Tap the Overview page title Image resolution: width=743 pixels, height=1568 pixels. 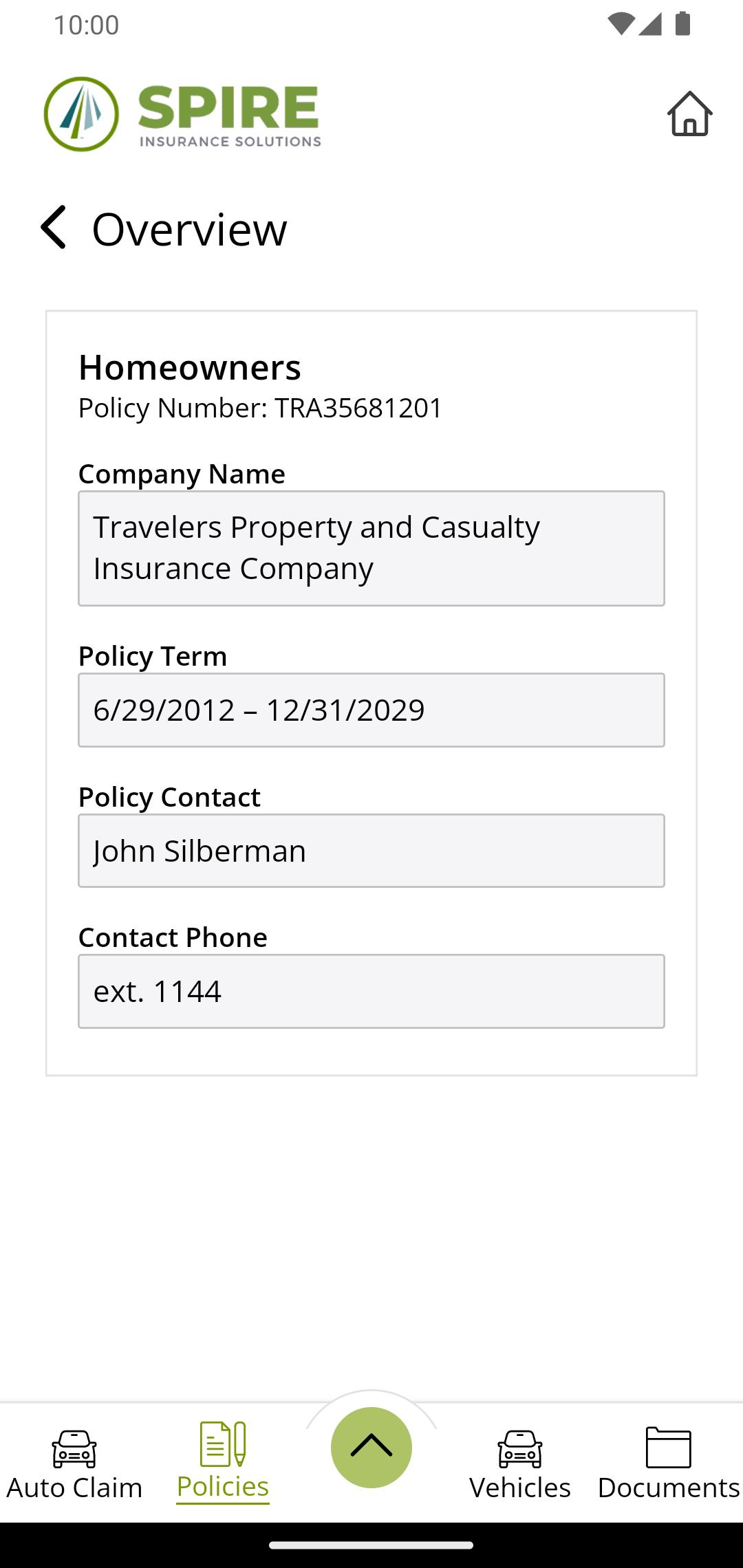[x=190, y=229]
